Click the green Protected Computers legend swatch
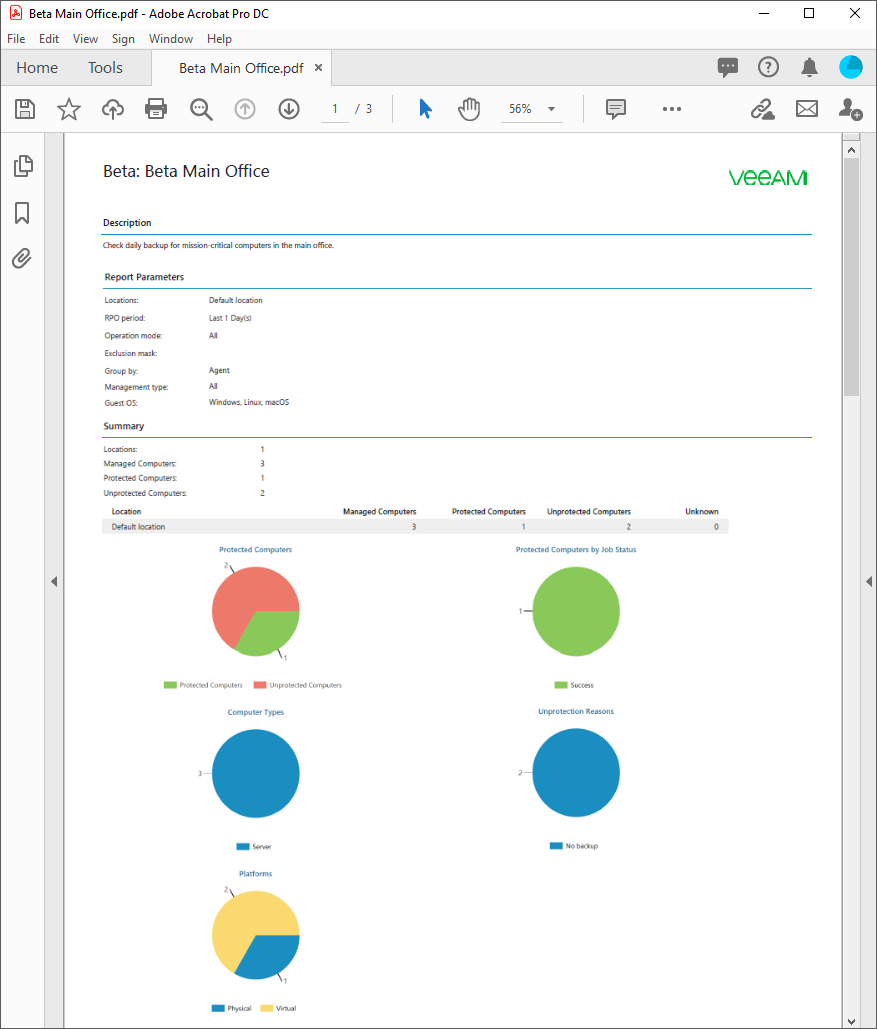Viewport: 877px width, 1029px height. (170, 685)
